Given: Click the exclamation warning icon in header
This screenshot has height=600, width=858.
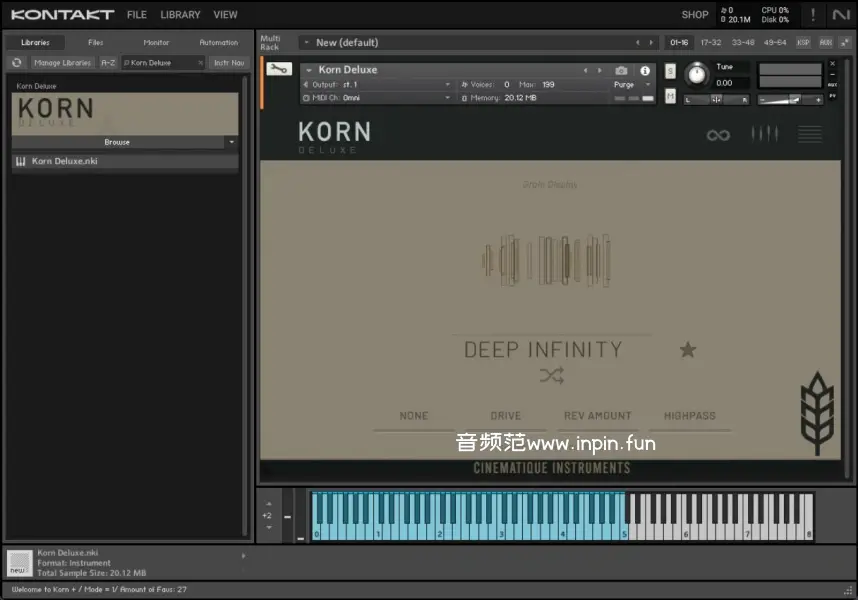Looking at the screenshot, I should (813, 15).
